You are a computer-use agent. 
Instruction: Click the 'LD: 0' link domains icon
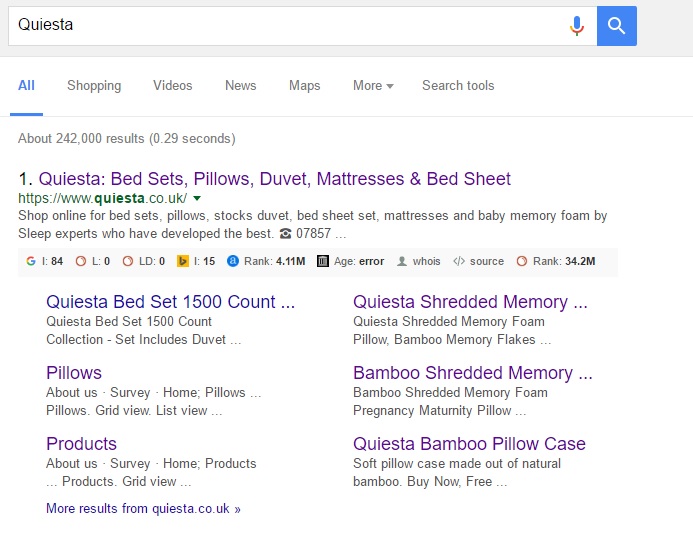point(128,261)
